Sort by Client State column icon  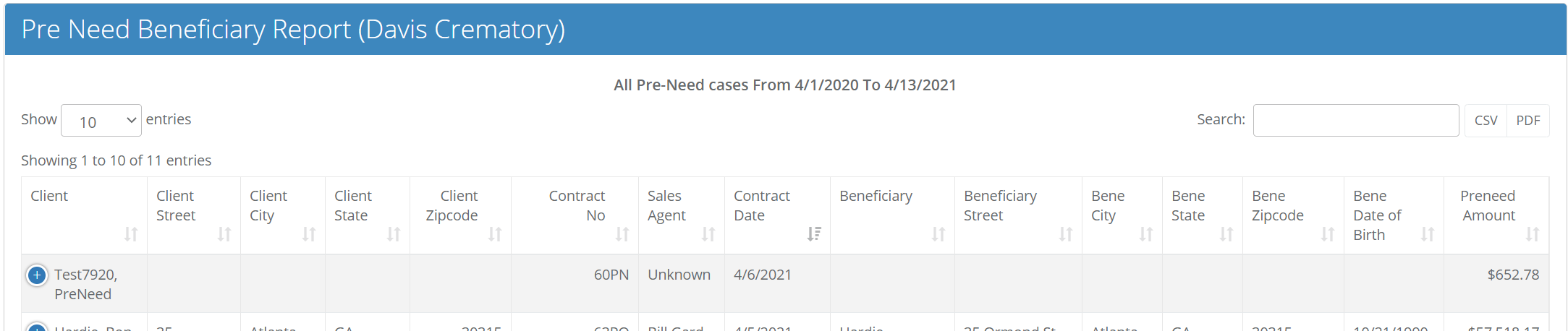pos(394,234)
